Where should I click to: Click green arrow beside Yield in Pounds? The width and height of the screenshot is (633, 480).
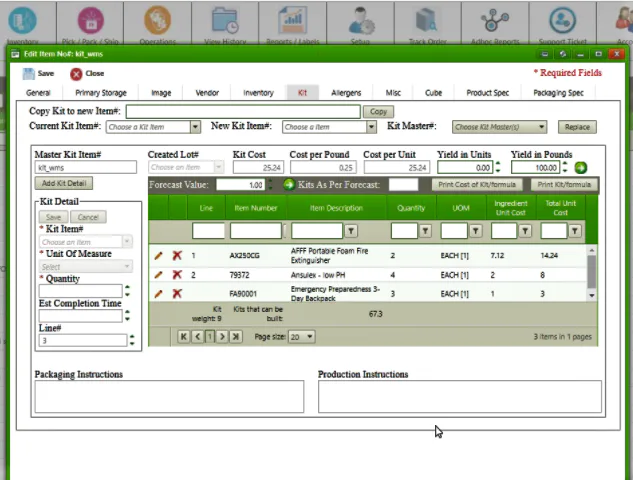click(x=581, y=168)
